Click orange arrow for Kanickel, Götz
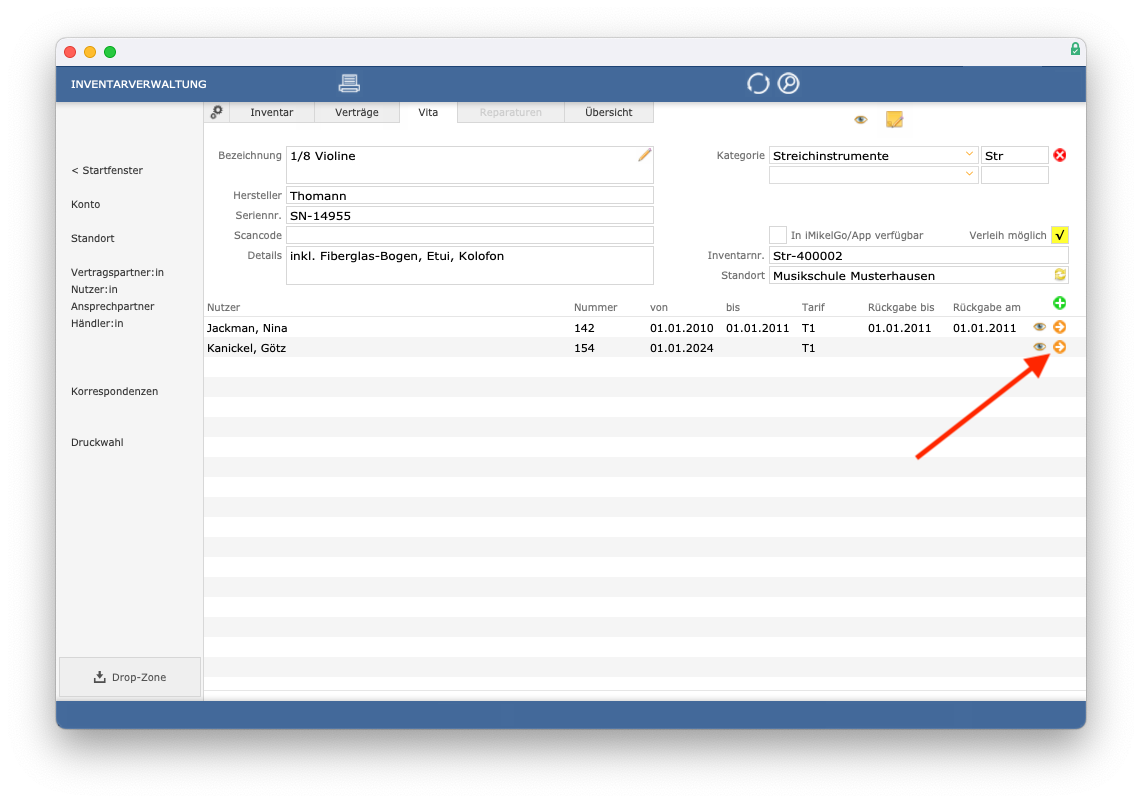 [x=1060, y=347]
